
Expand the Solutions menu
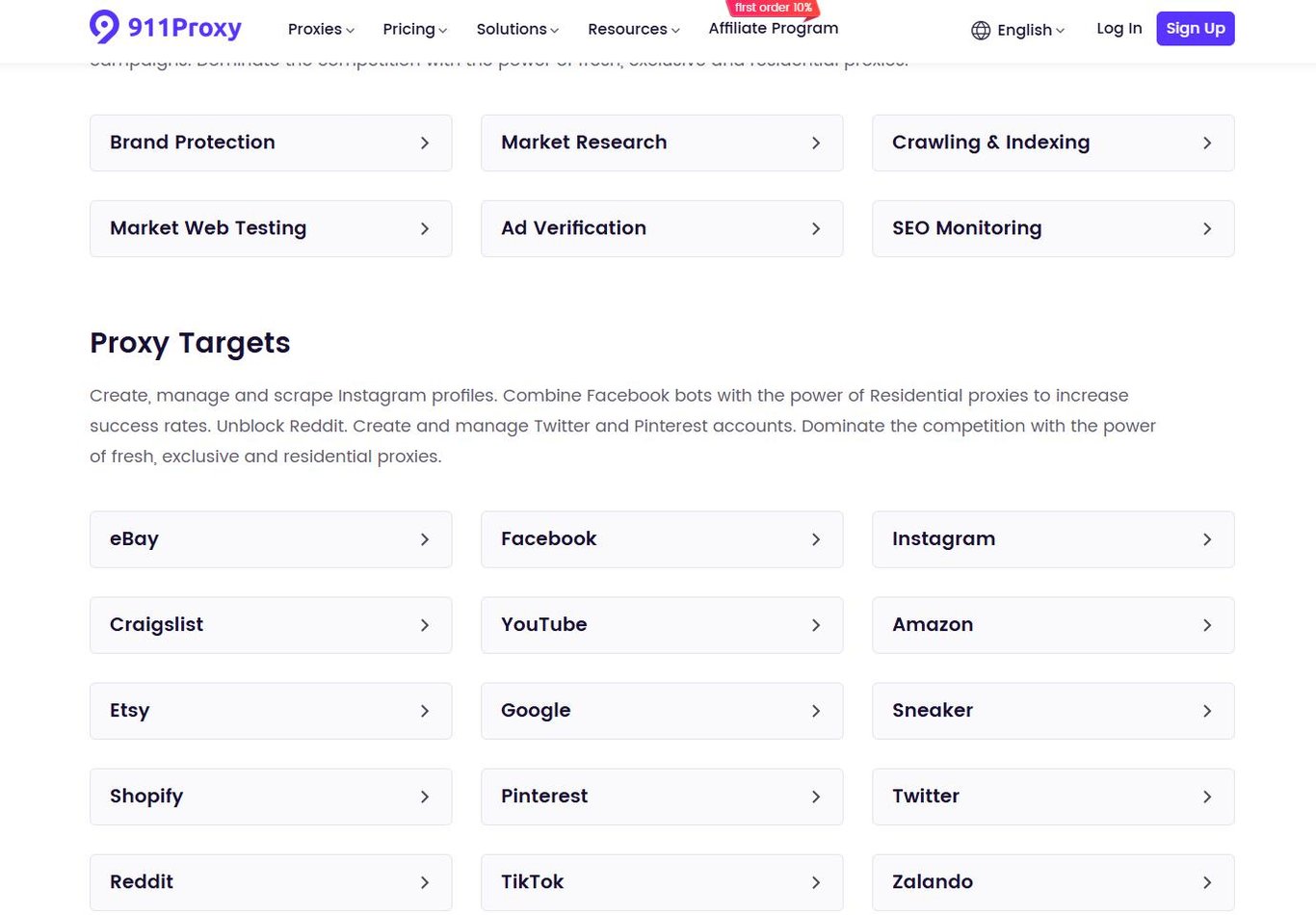point(517,29)
